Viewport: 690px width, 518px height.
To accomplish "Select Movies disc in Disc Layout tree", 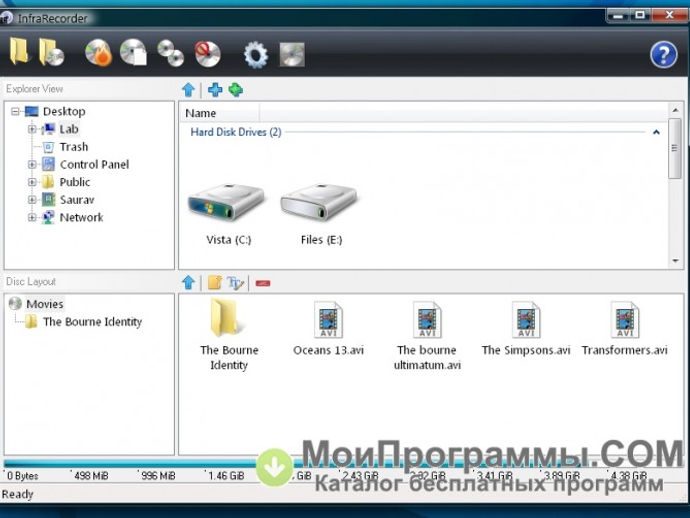I will (44, 304).
